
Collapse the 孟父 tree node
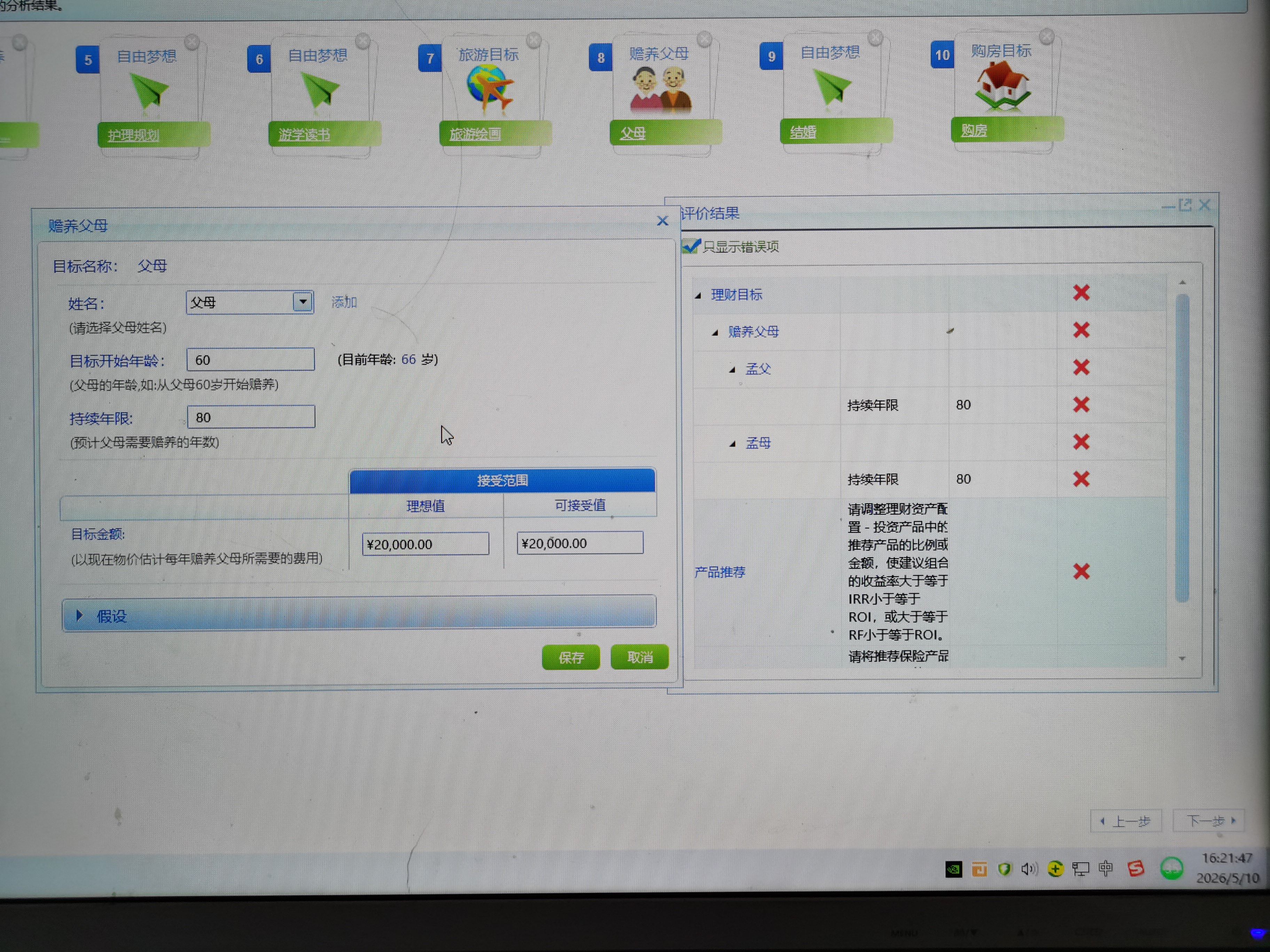732,370
